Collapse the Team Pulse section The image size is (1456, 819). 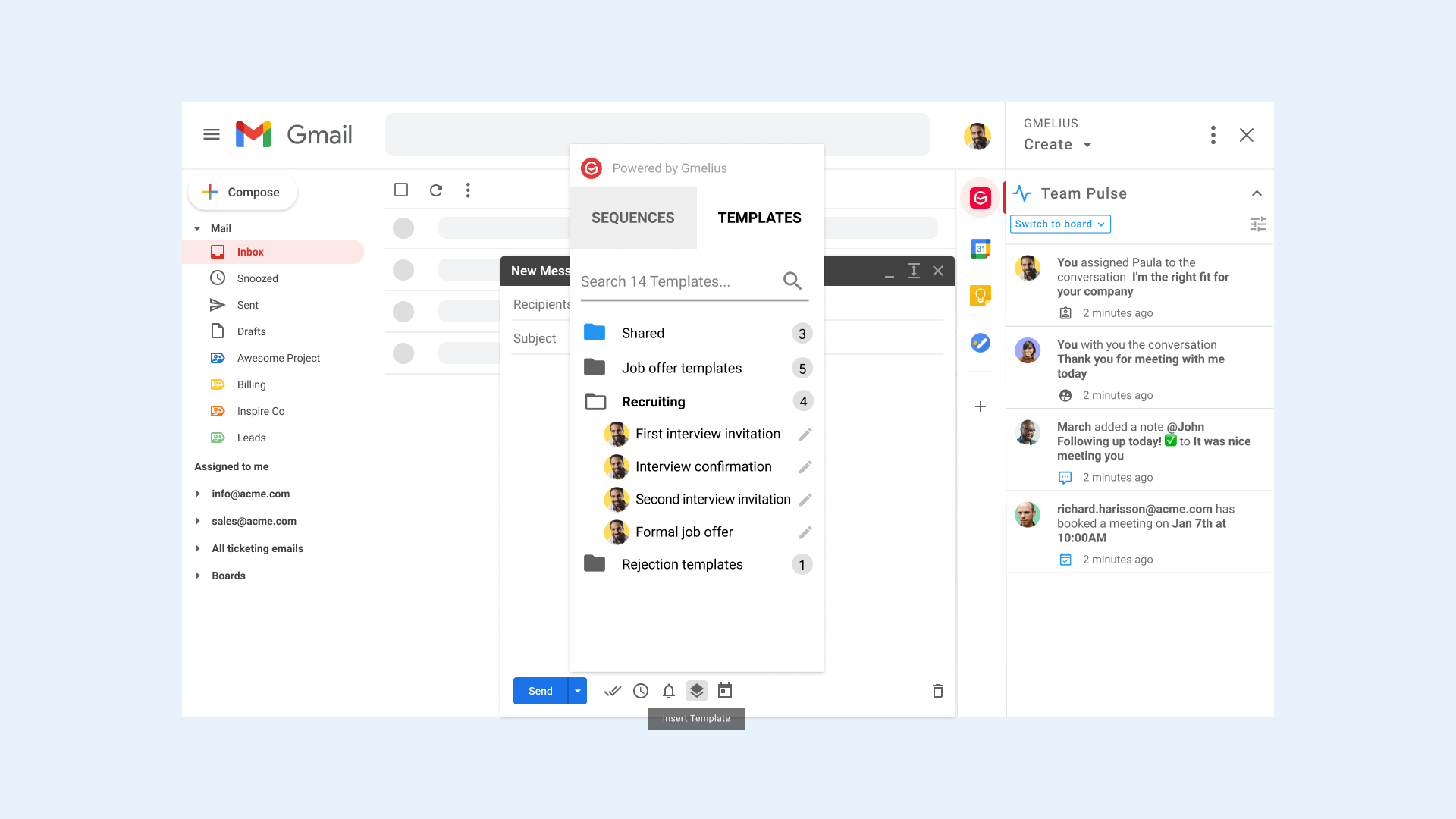(1257, 193)
